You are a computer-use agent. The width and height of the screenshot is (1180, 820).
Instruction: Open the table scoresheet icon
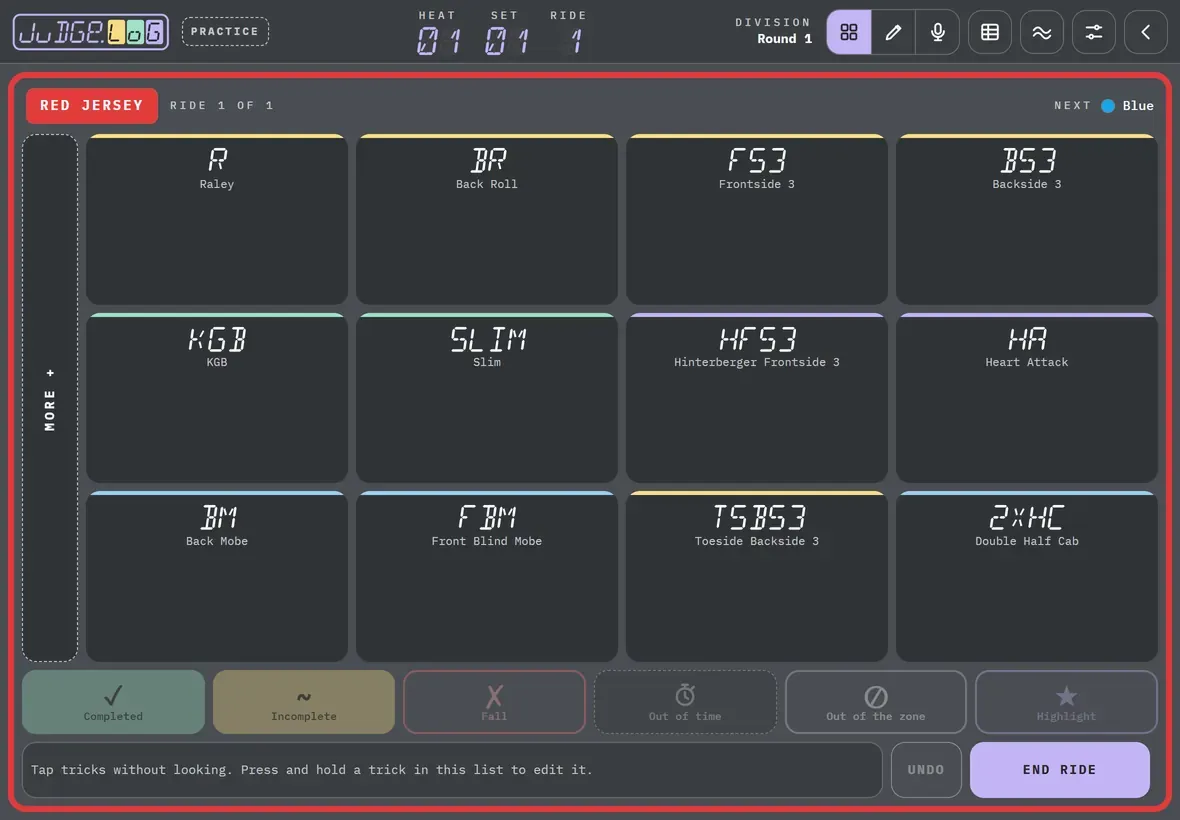tap(990, 32)
